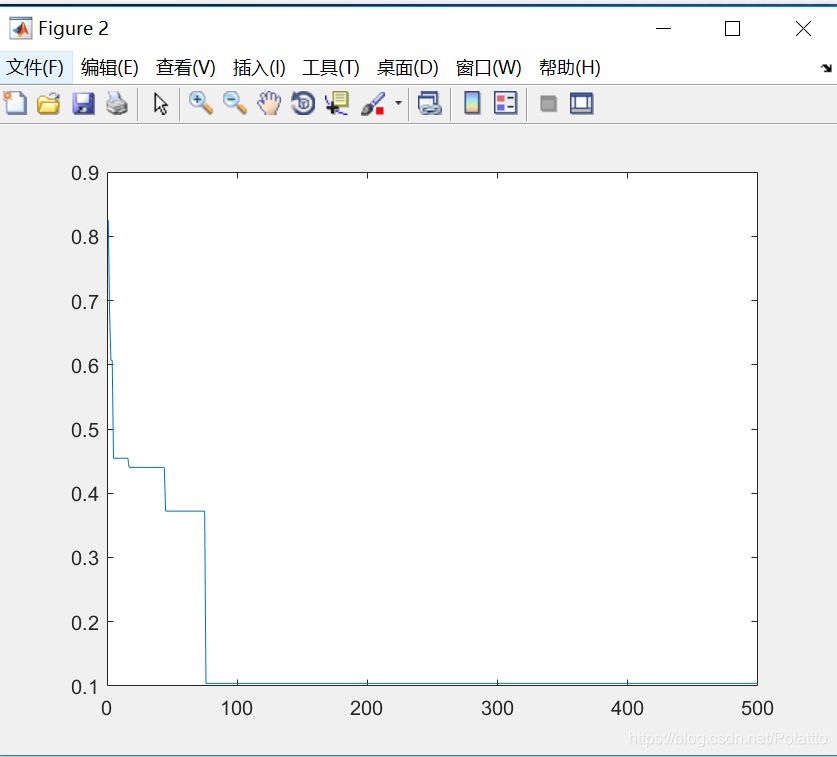Open the 帮助(H) menu
This screenshot has height=757, width=837.
(570, 68)
